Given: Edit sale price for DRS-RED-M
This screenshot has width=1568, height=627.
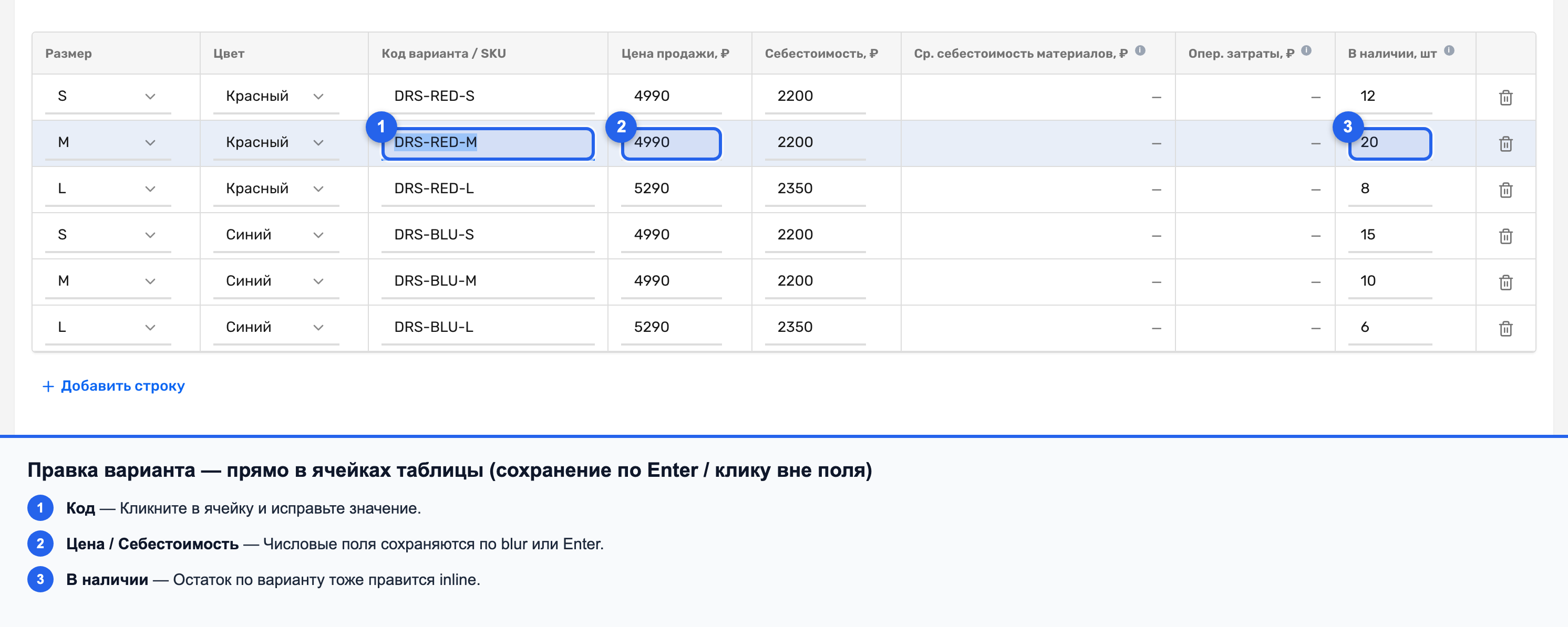Looking at the screenshot, I should pyautogui.click(x=672, y=143).
